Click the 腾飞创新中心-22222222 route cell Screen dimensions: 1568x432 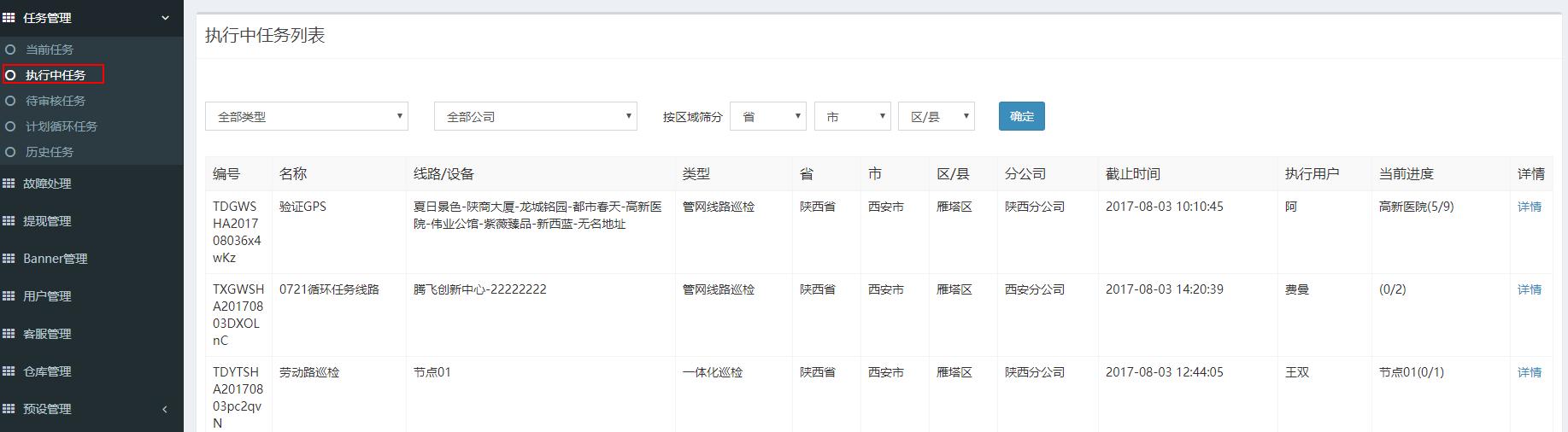coord(480,289)
